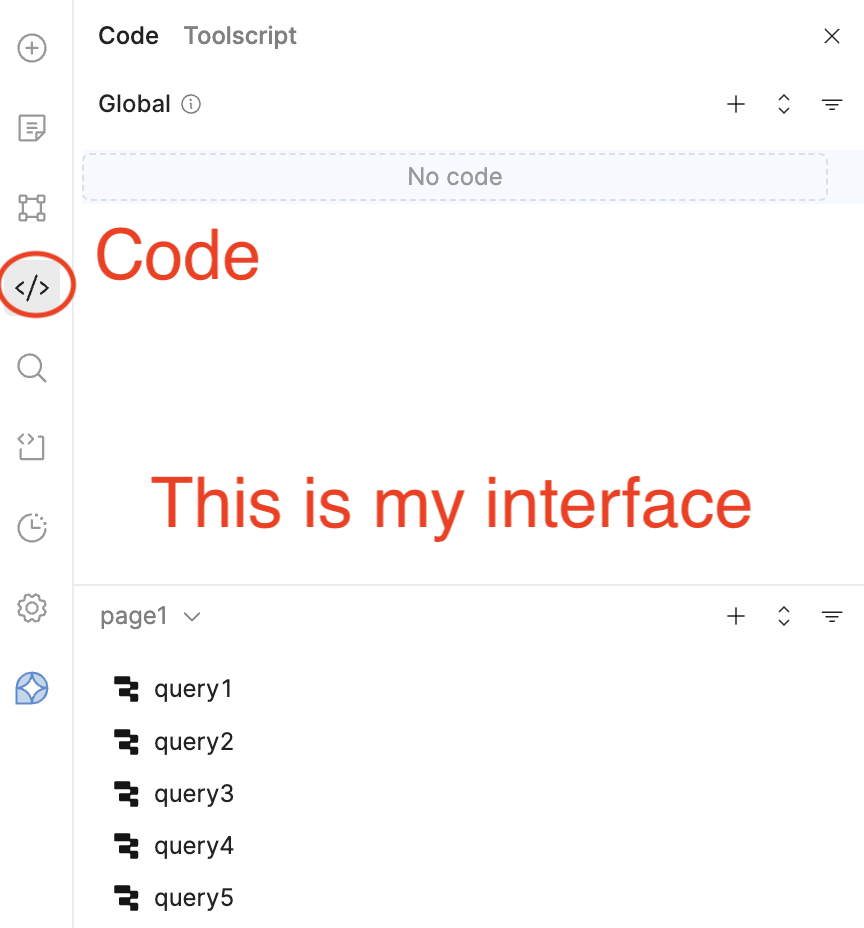Image resolution: width=864 pixels, height=928 pixels.
Task: Expand or collapse the Global section
Action: point(784,104)
